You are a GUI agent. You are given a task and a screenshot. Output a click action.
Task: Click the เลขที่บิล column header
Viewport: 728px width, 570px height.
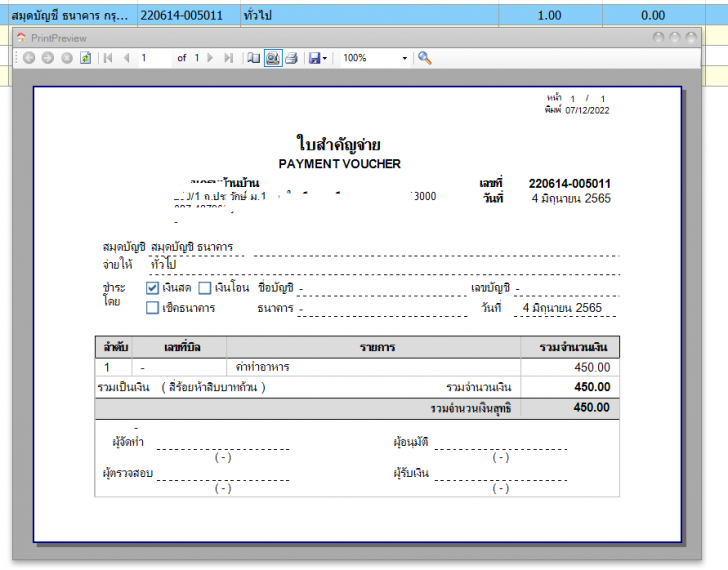click(182, 347)
